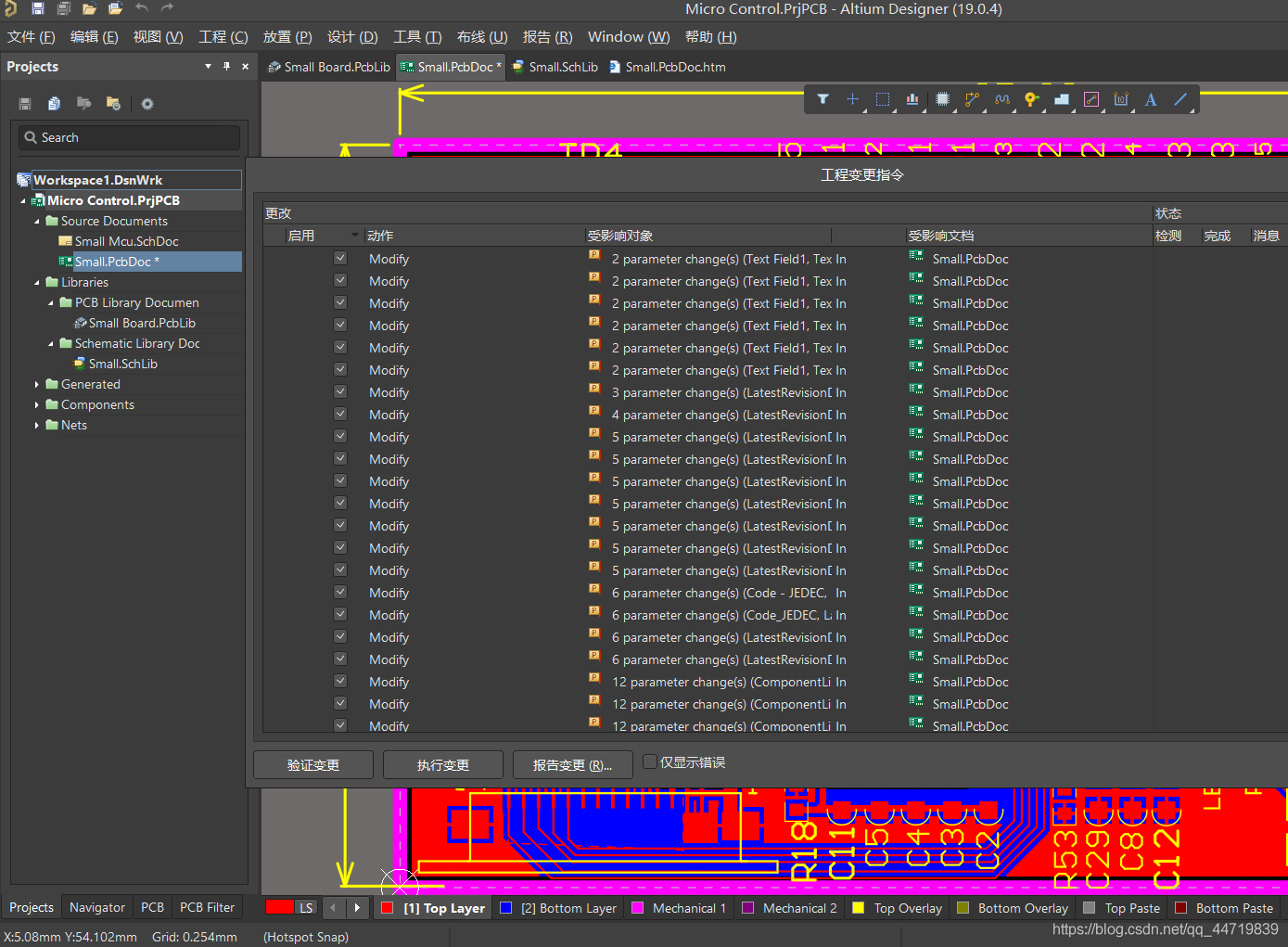Click the selection filter funnel icon
Screen dimensions: 1288x947
coord(823,99)
